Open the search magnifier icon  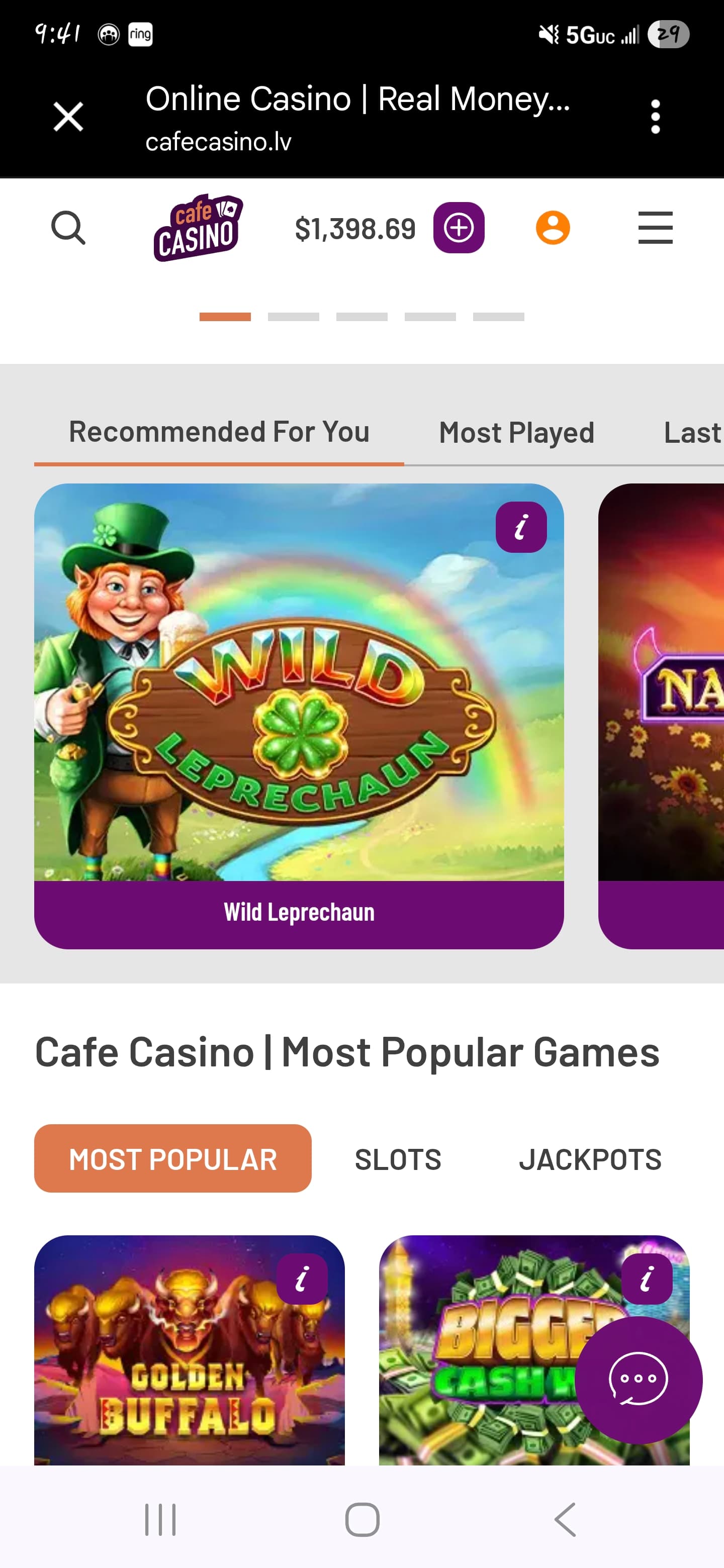pos(68,228)
